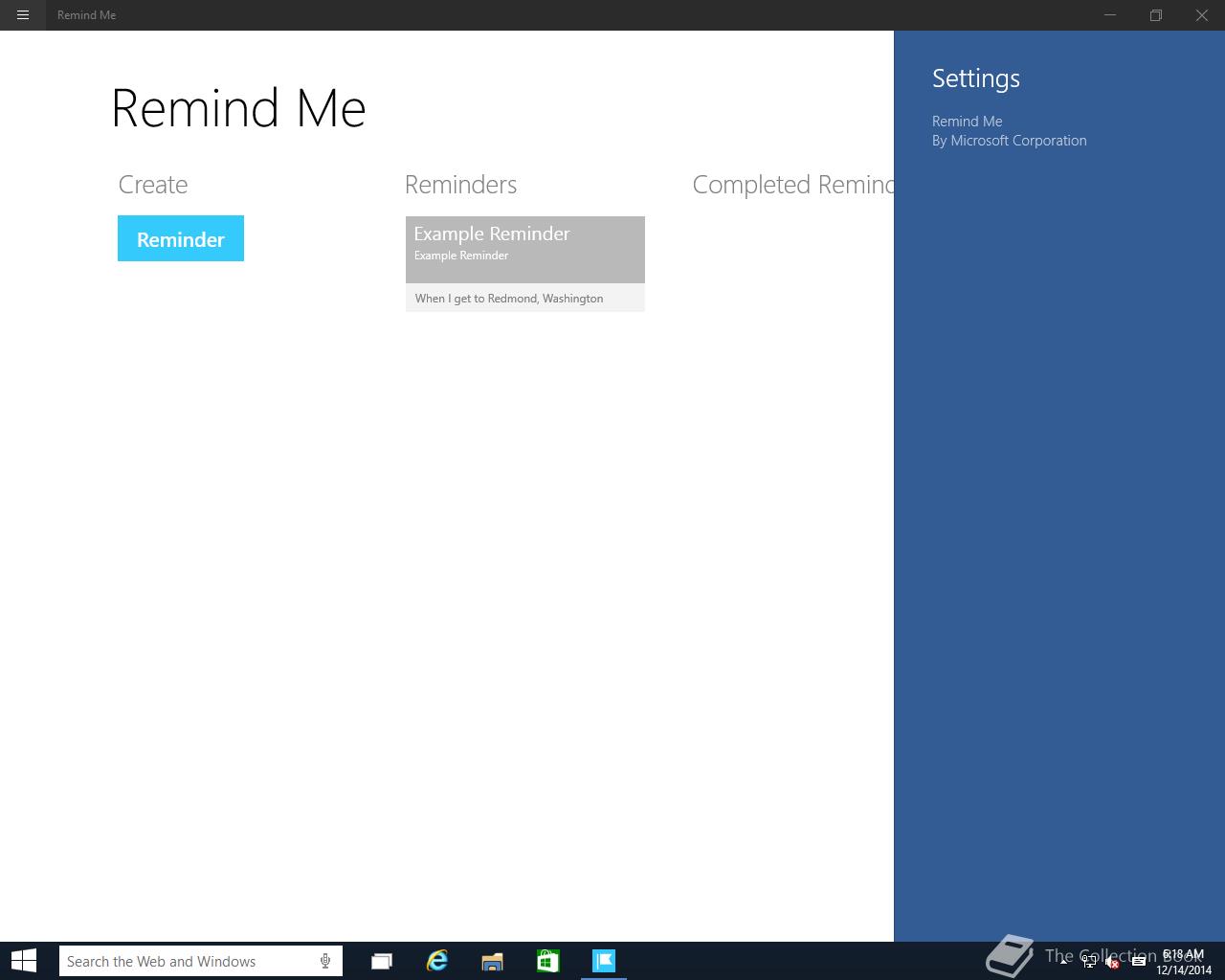Click 'By Microsoft Corporation' in Settings

(1010, 141)
